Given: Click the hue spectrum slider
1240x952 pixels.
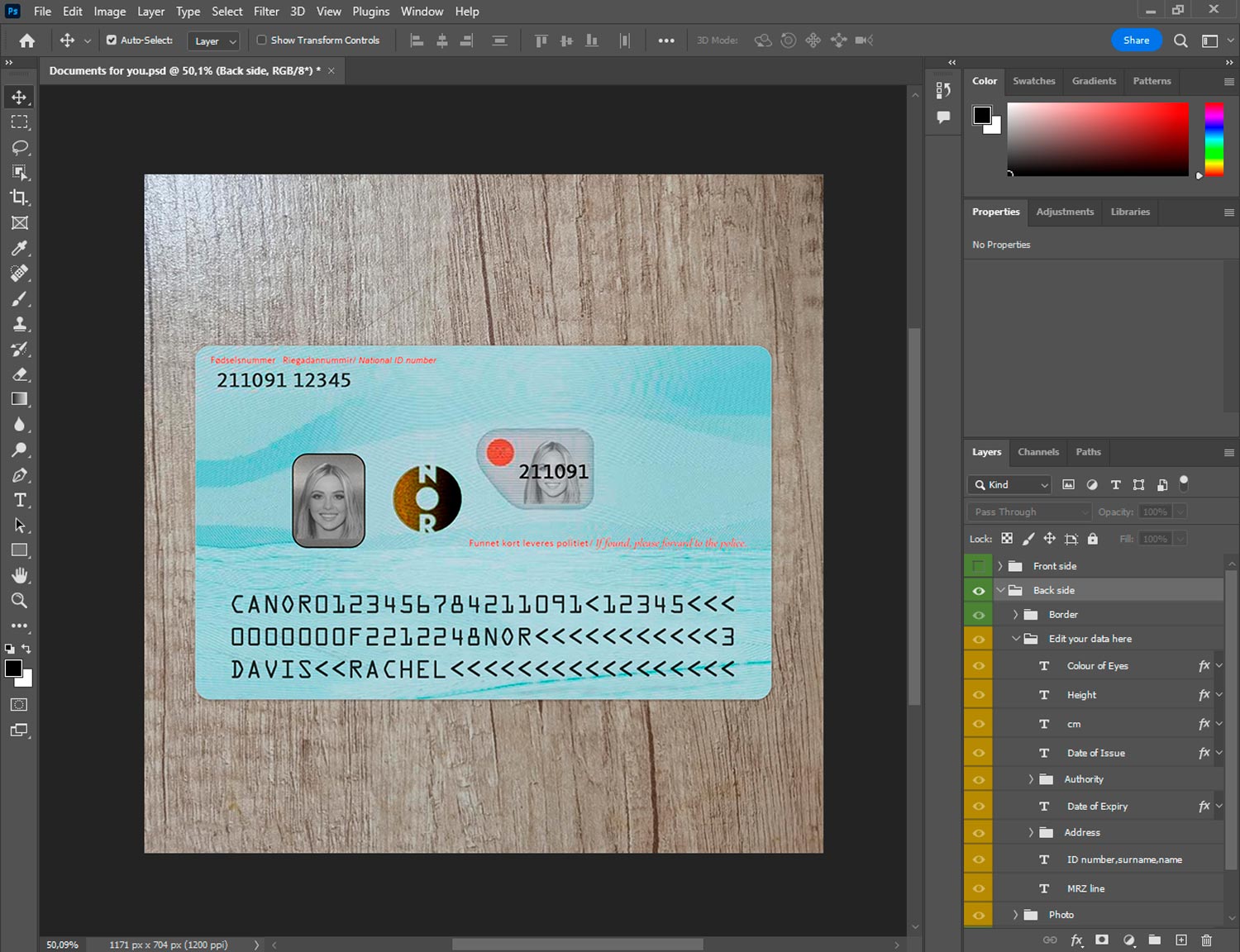Looking at the screenshot, I should [x=1213, y=139].
